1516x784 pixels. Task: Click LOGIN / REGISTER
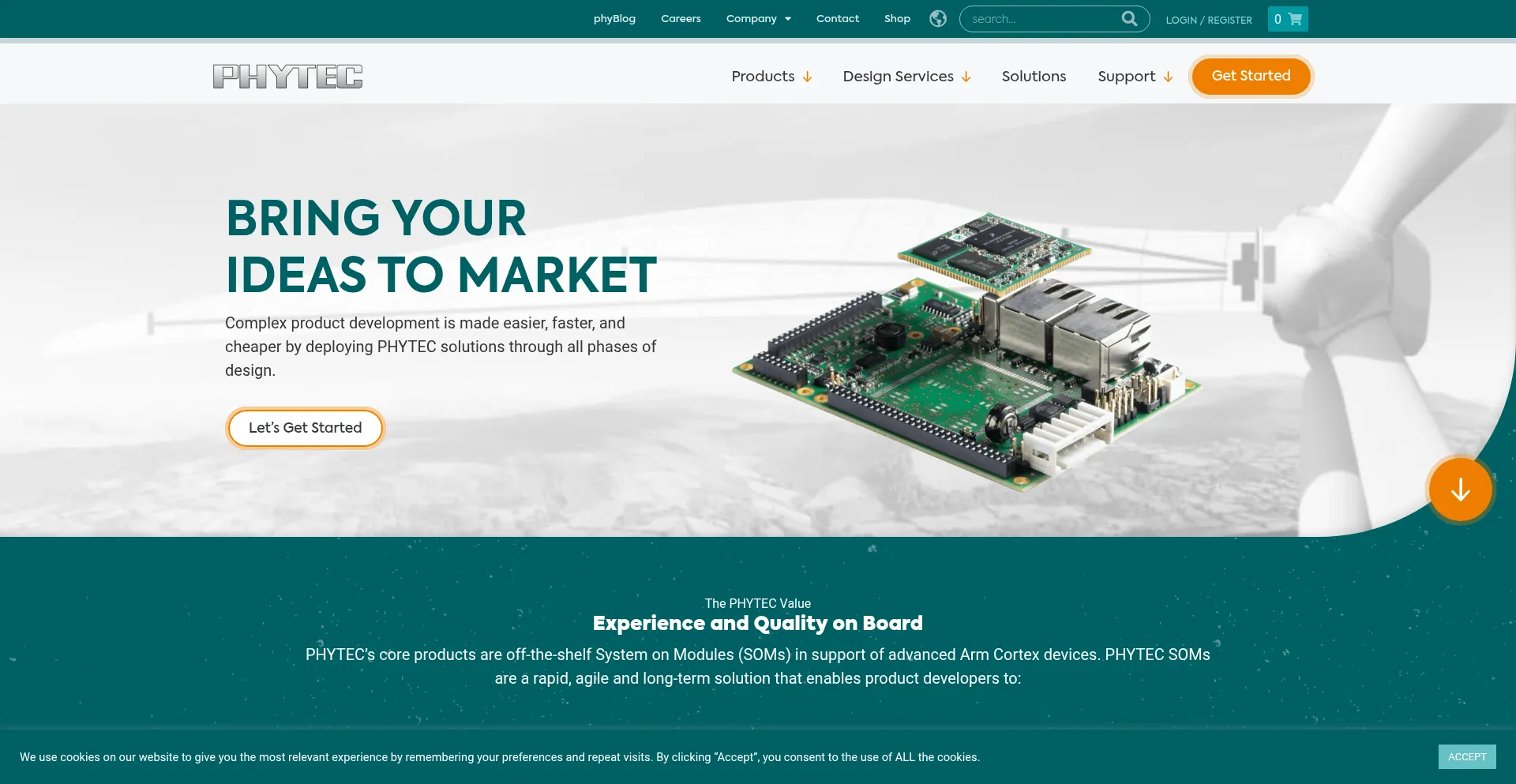point(1208,19)
